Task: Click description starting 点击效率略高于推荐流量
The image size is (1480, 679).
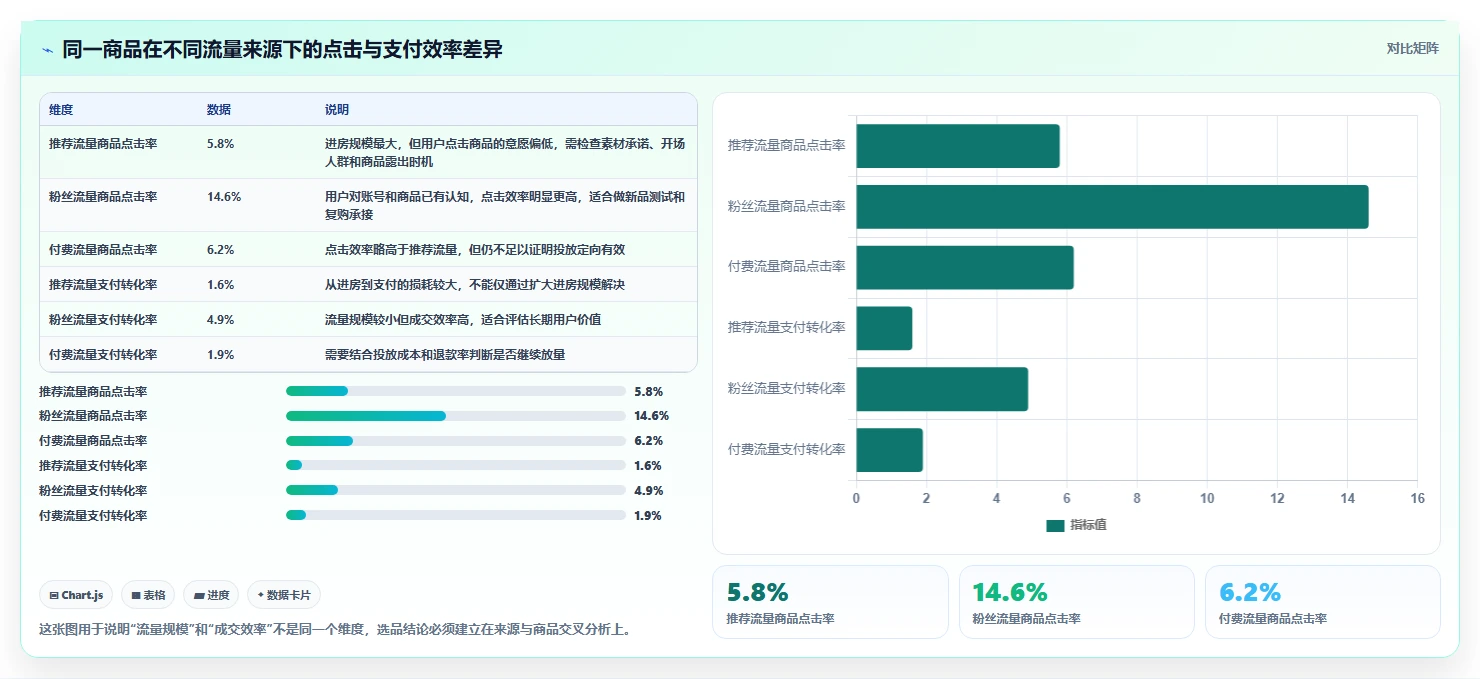Action: coord(475,250)
